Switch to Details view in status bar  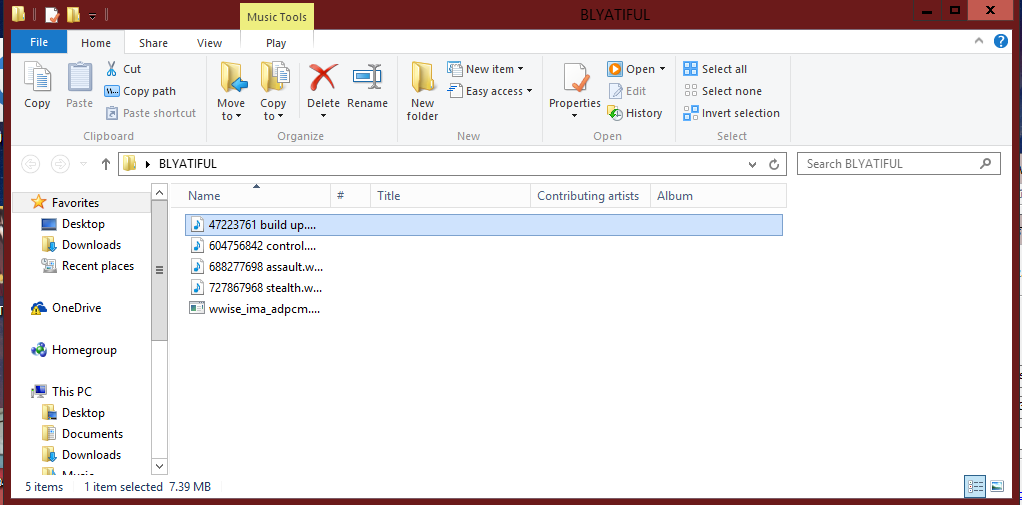pos(975,486)
